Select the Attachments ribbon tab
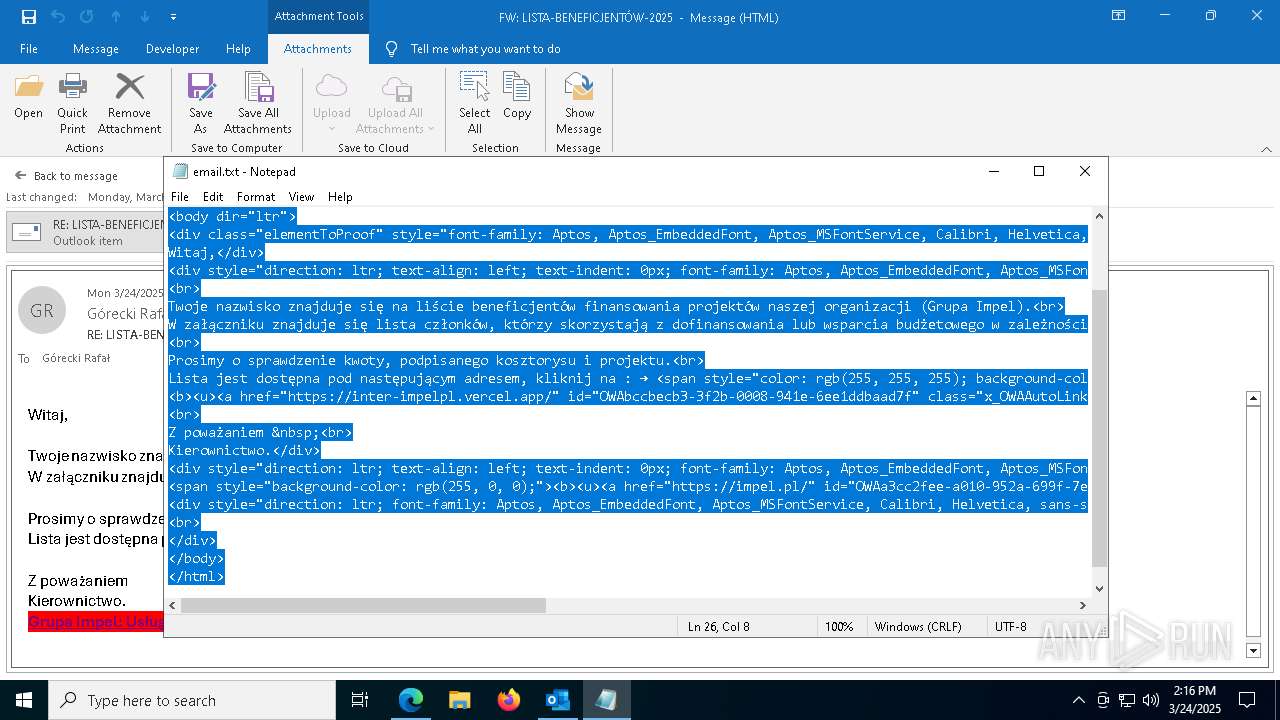 coord(318,49)
